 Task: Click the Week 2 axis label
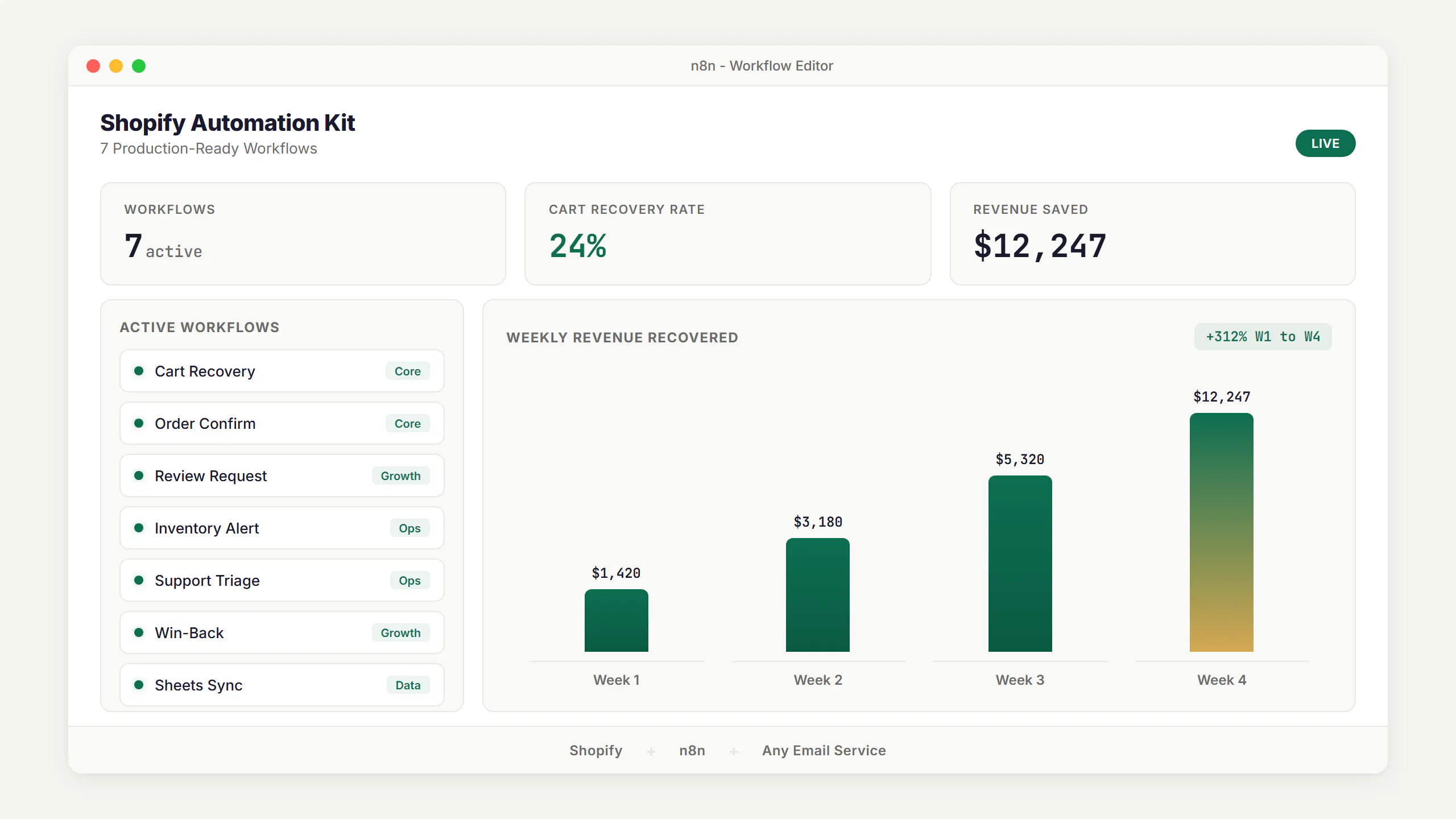click(818, 680)
